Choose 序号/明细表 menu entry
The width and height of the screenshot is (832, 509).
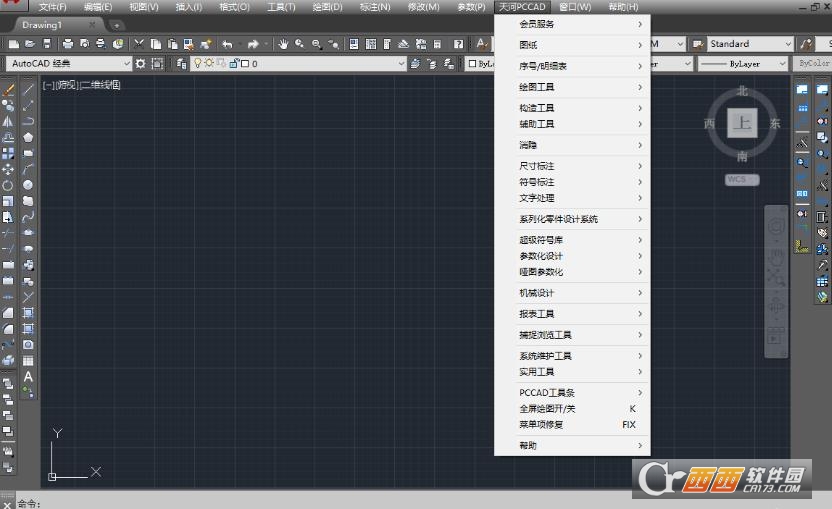573,66
